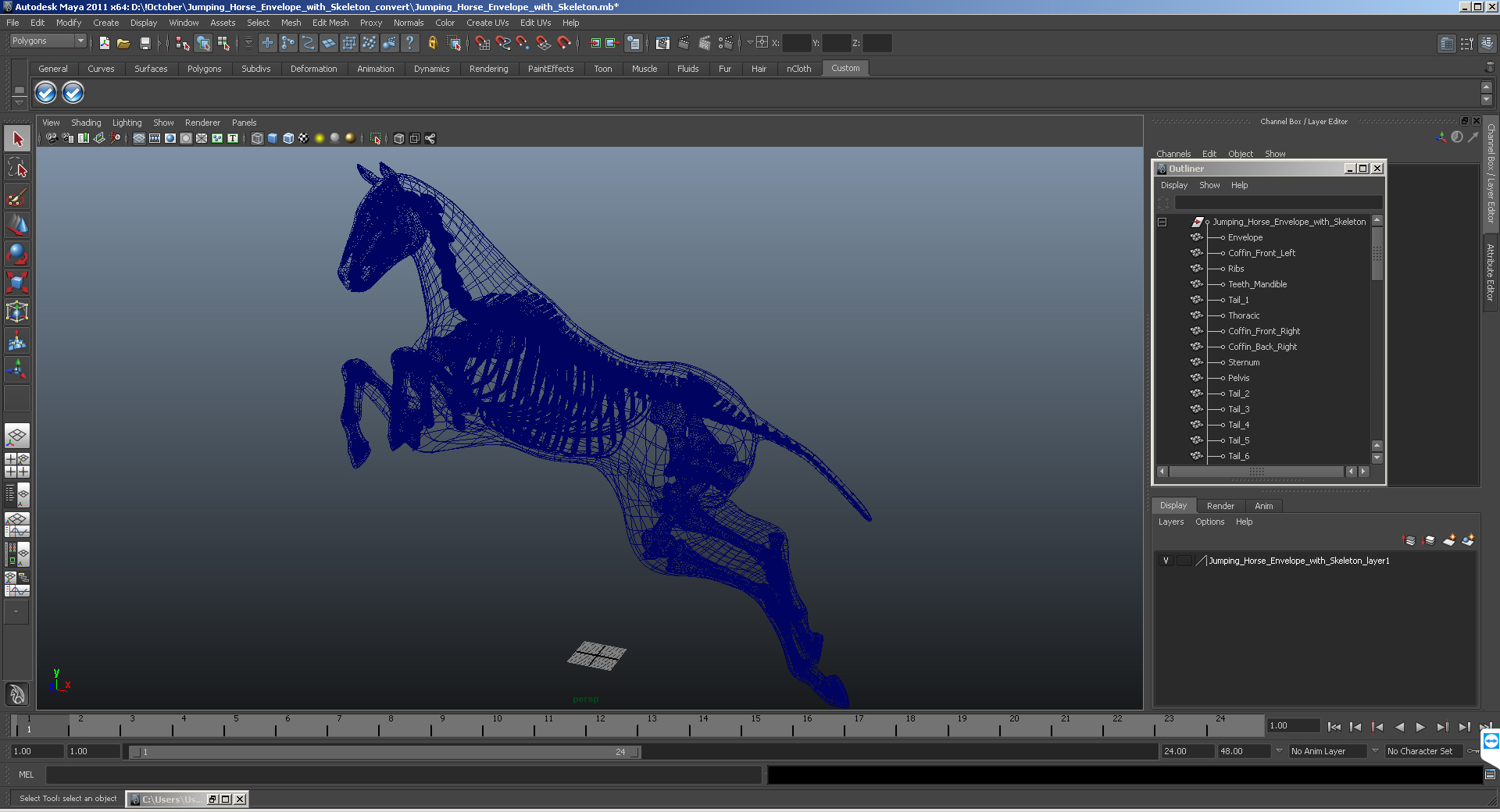Click select camera viewport icon

52,138
